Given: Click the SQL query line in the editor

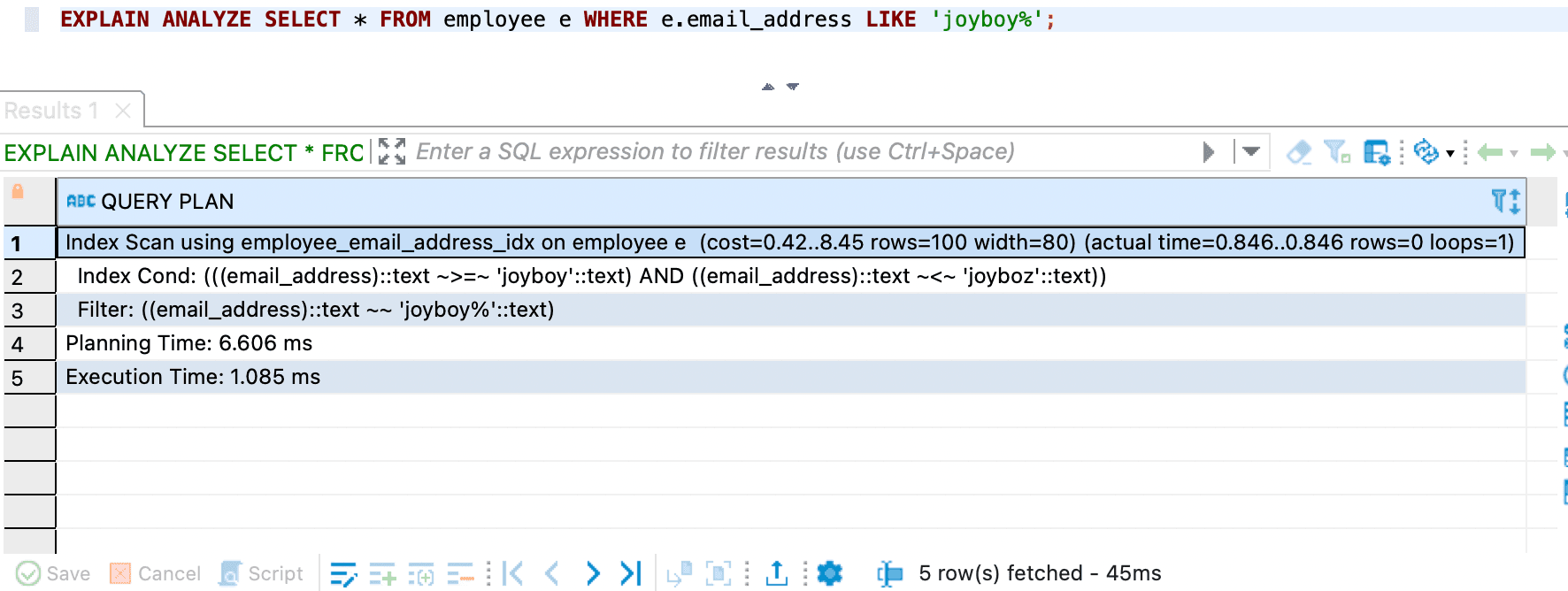Looking at the screenshot, I should 557,19.
